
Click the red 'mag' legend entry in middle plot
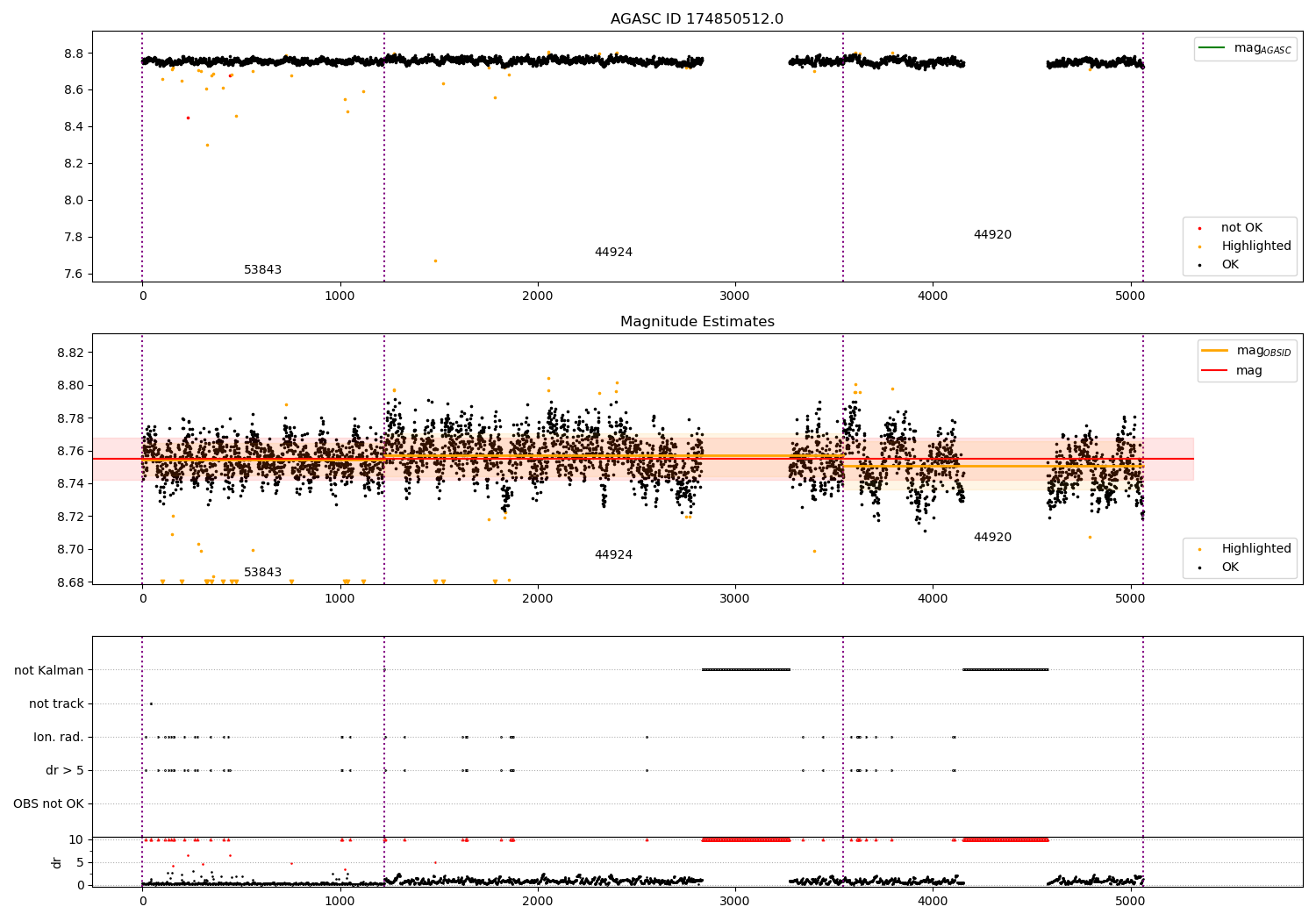coord(1233,370)
